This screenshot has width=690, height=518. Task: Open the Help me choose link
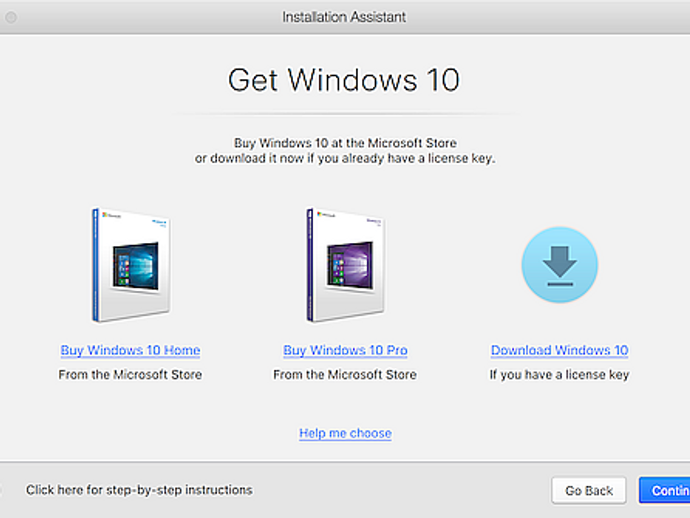click(345, 434)
